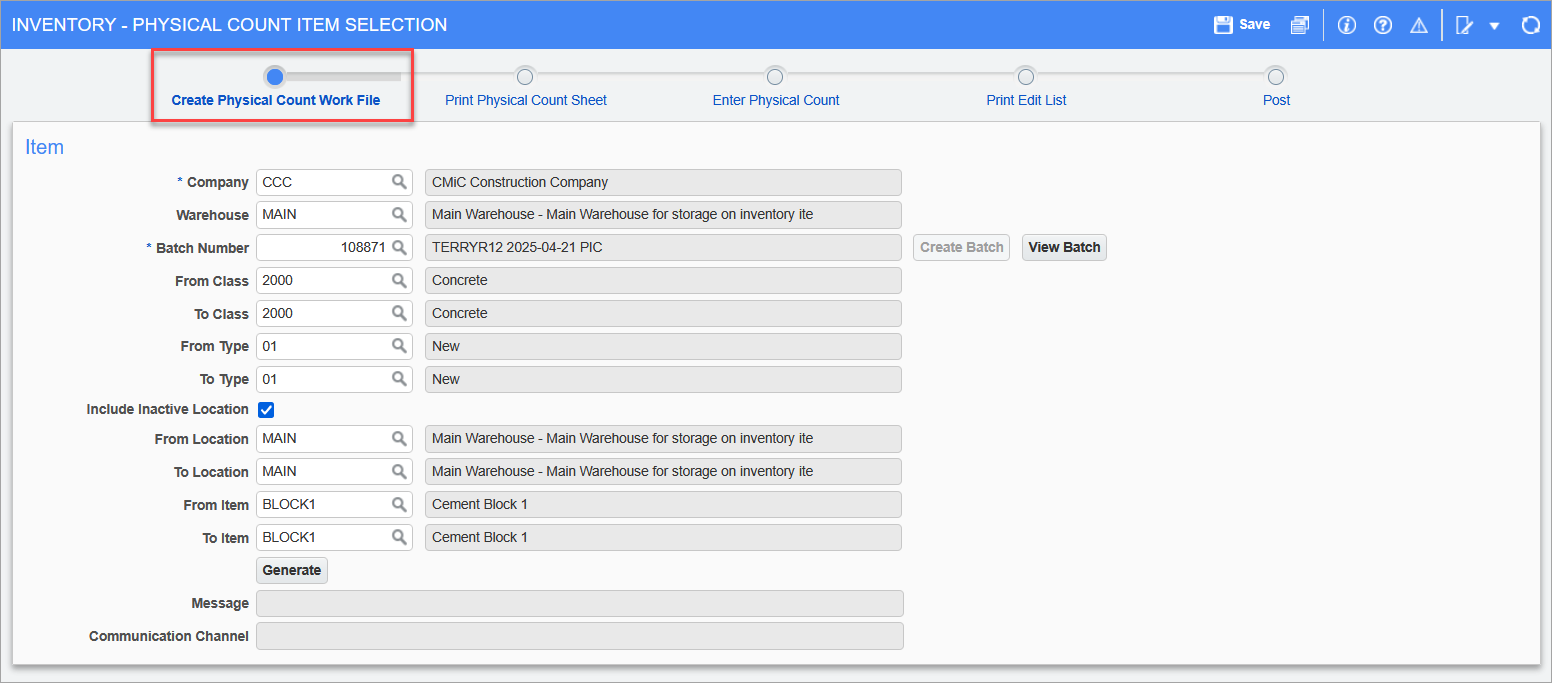This screenshot has height=683, width=1552.
Task: Open Batch Number lookup magnifier icon
Action: click(399, 247)
